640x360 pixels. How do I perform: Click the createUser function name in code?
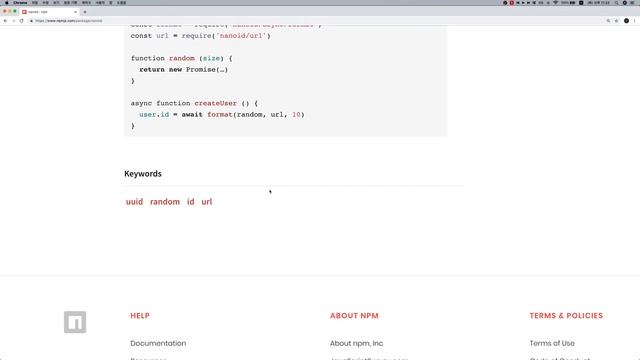click(216, 103)
